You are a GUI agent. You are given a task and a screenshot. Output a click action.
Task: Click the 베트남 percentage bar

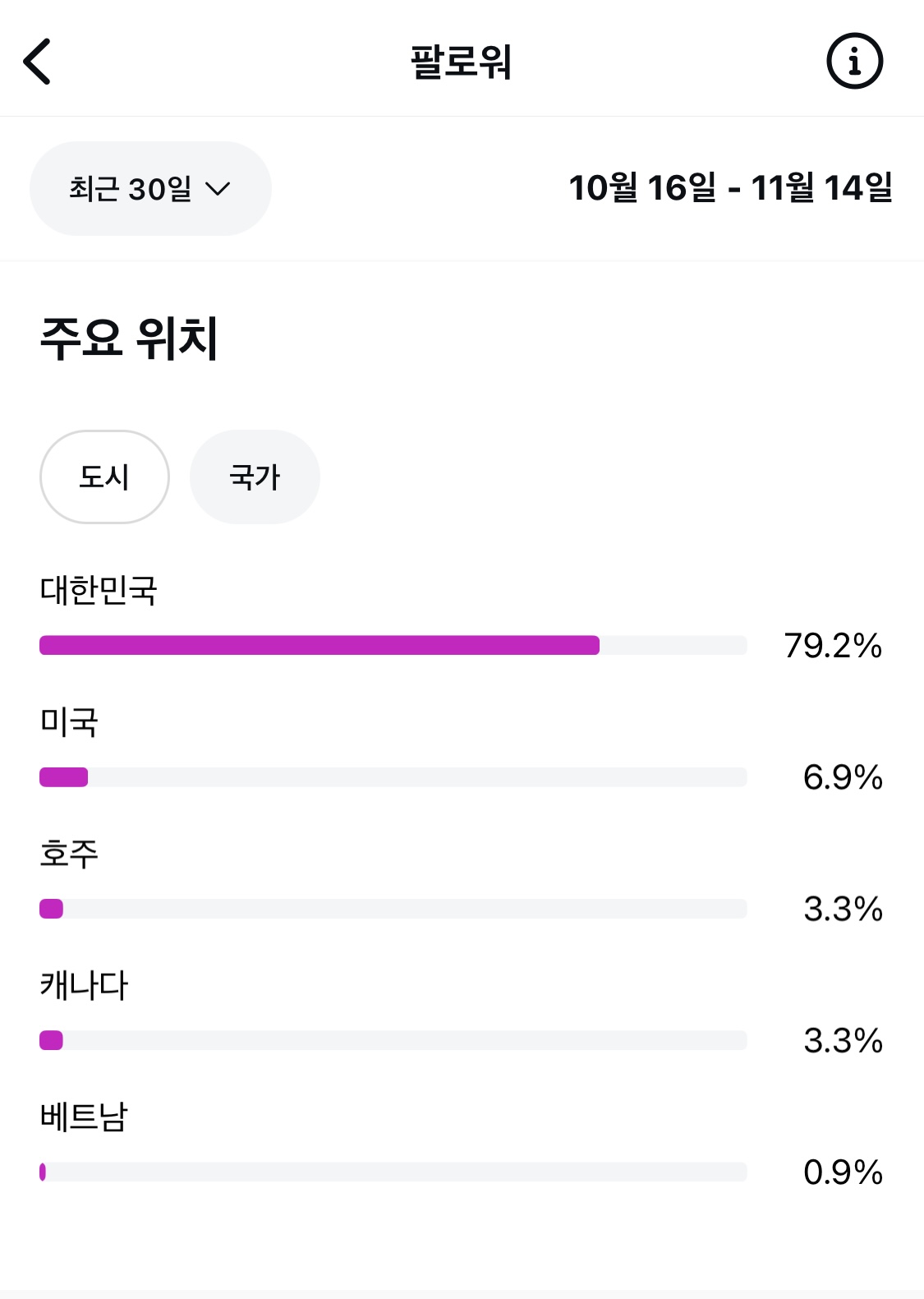pyautogui.click(x=393, y=1172)
